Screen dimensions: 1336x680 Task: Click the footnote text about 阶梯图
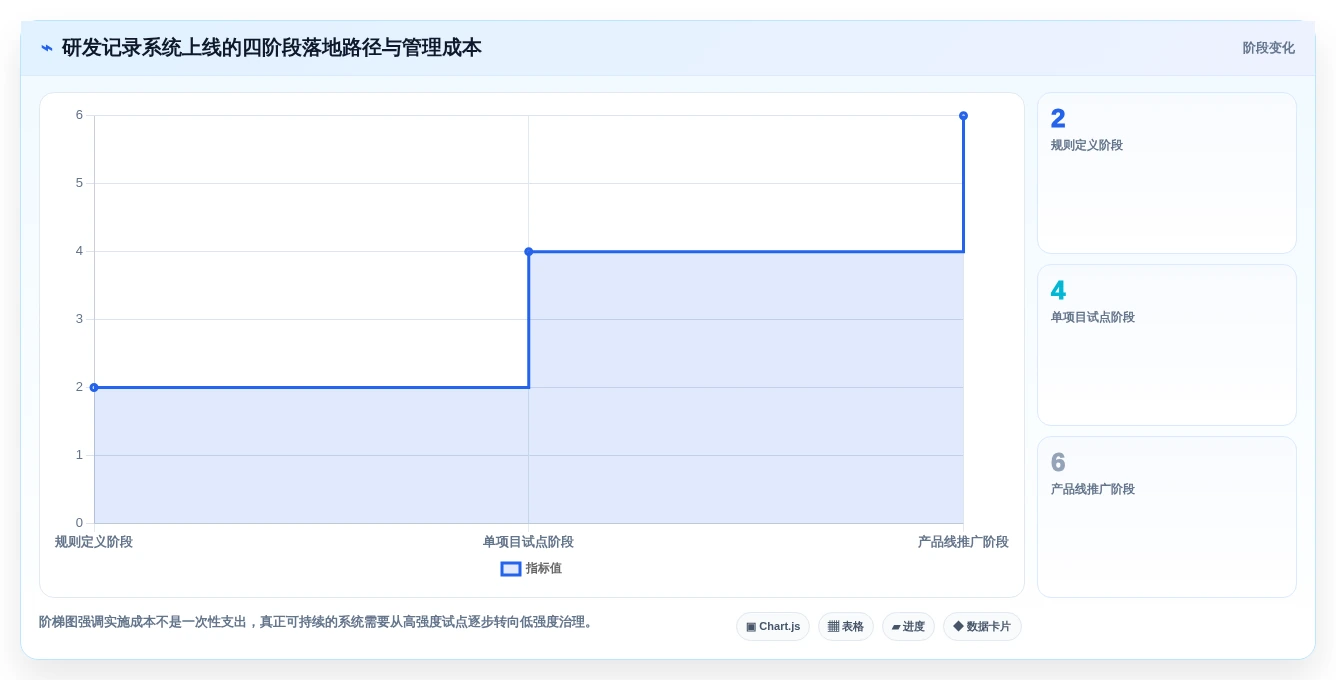pos(318,622)
